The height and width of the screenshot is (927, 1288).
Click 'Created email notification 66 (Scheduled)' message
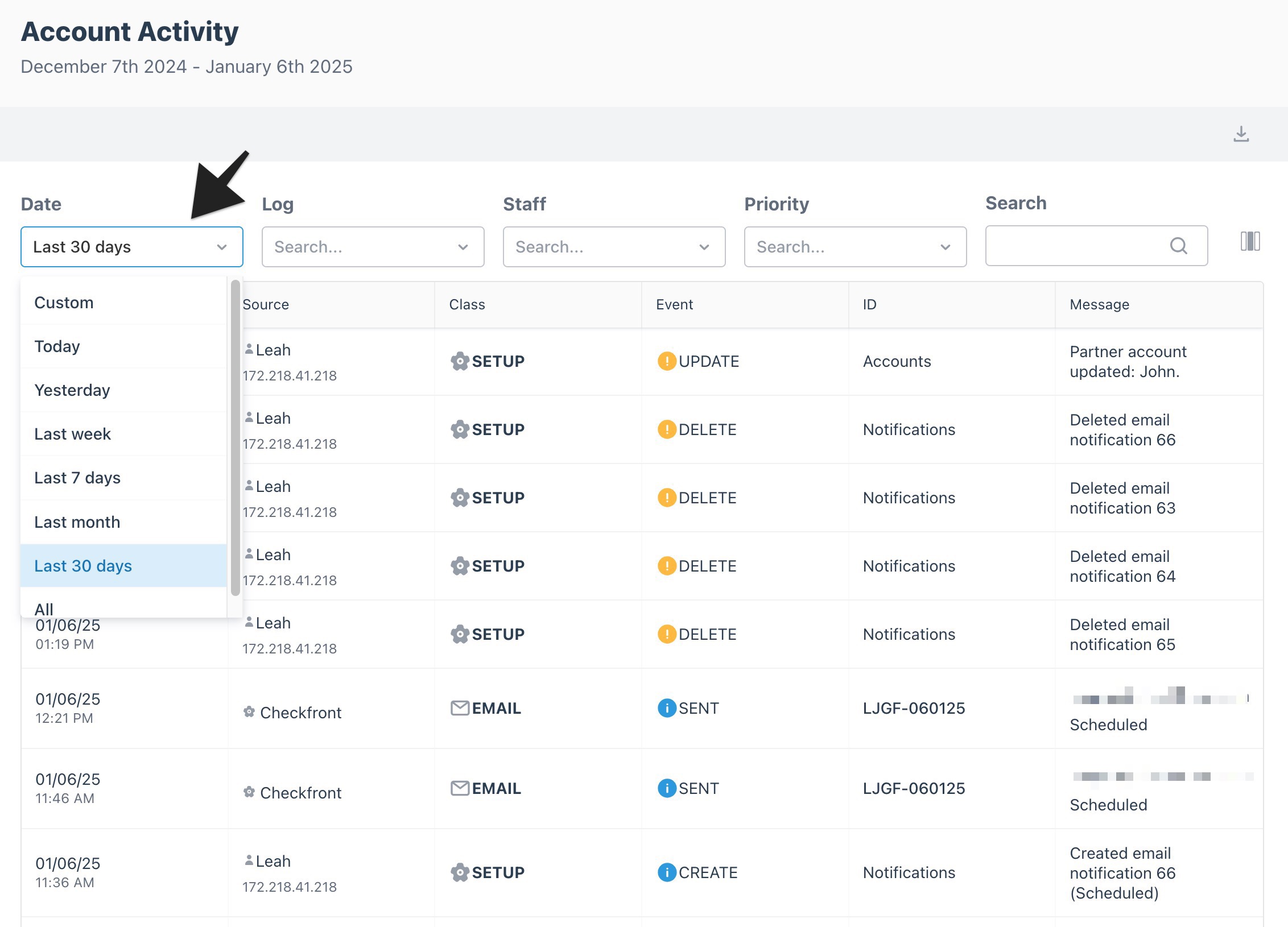pyautogui.click(x=1122, y=873)
